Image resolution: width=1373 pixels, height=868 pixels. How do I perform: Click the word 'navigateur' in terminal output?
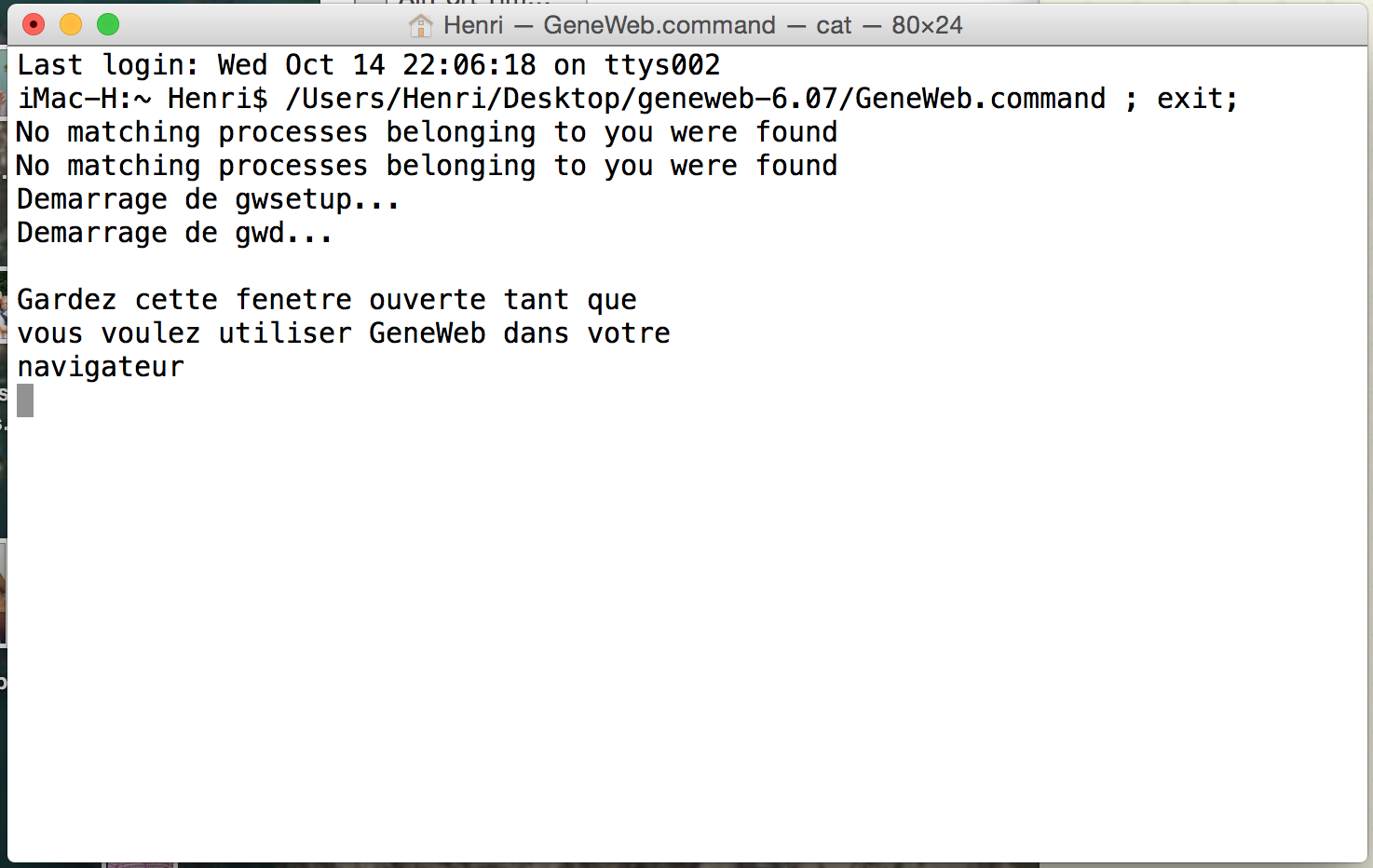click(x=101, y=368)
